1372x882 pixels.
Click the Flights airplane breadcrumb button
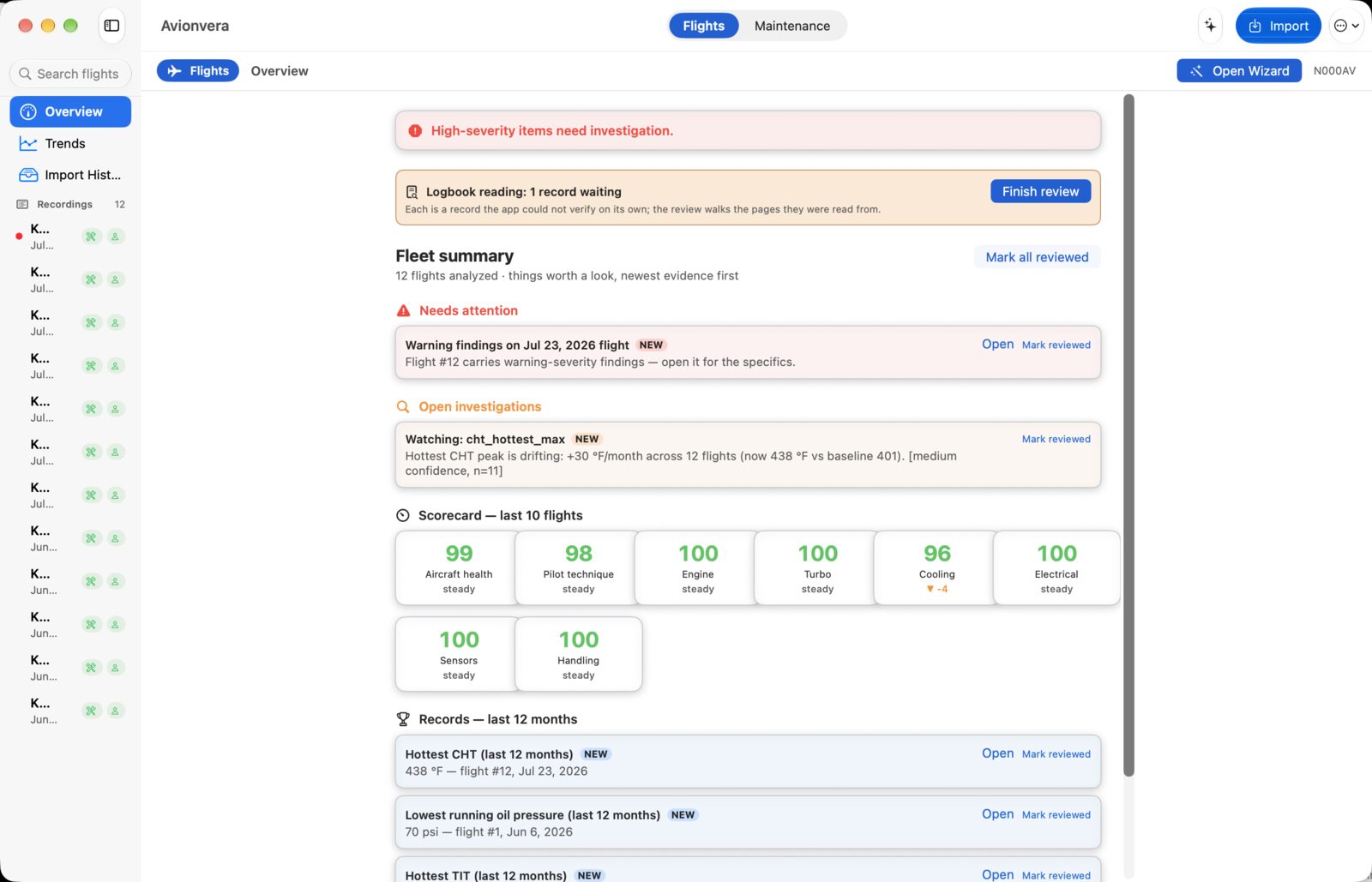pos(198,71)
